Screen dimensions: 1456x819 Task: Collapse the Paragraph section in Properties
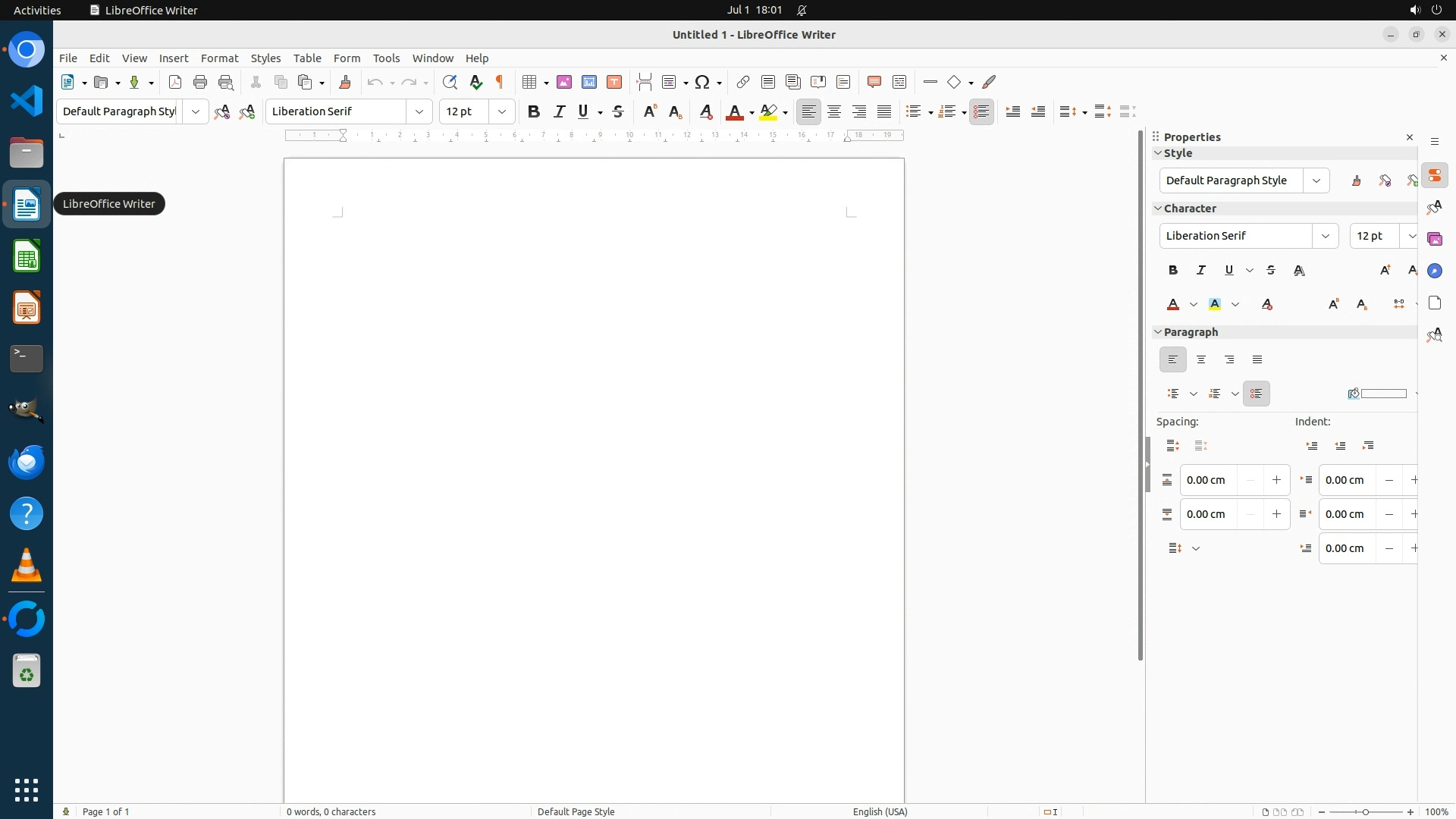tap(1158, 332)
